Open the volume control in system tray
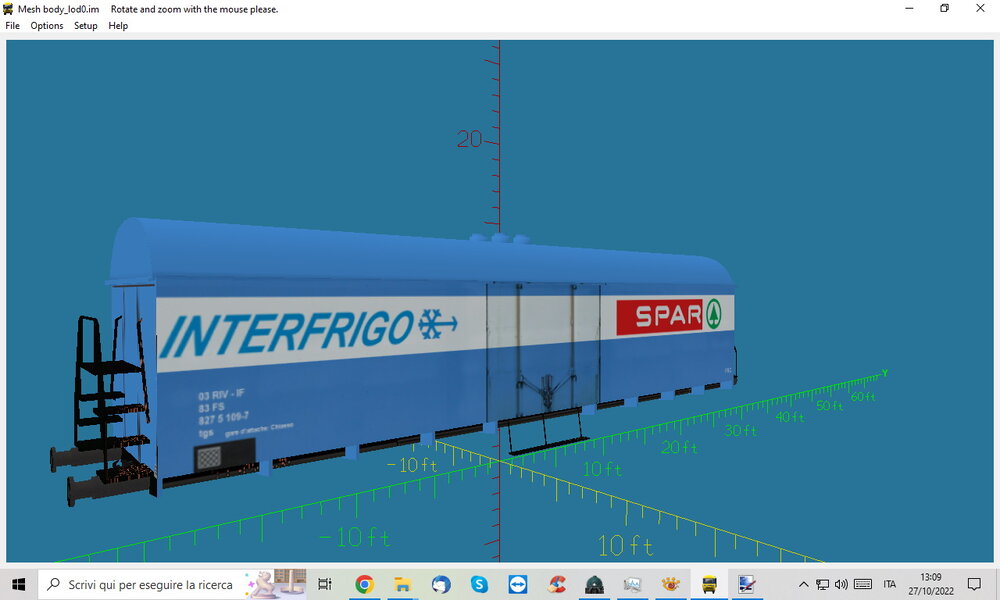The image size is (1000, 600). [x=842, y=584]
